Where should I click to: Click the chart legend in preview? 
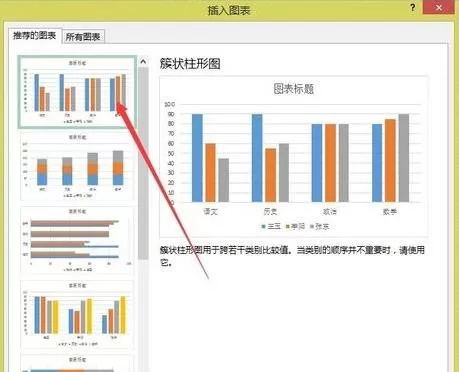(x=295, y=226)
